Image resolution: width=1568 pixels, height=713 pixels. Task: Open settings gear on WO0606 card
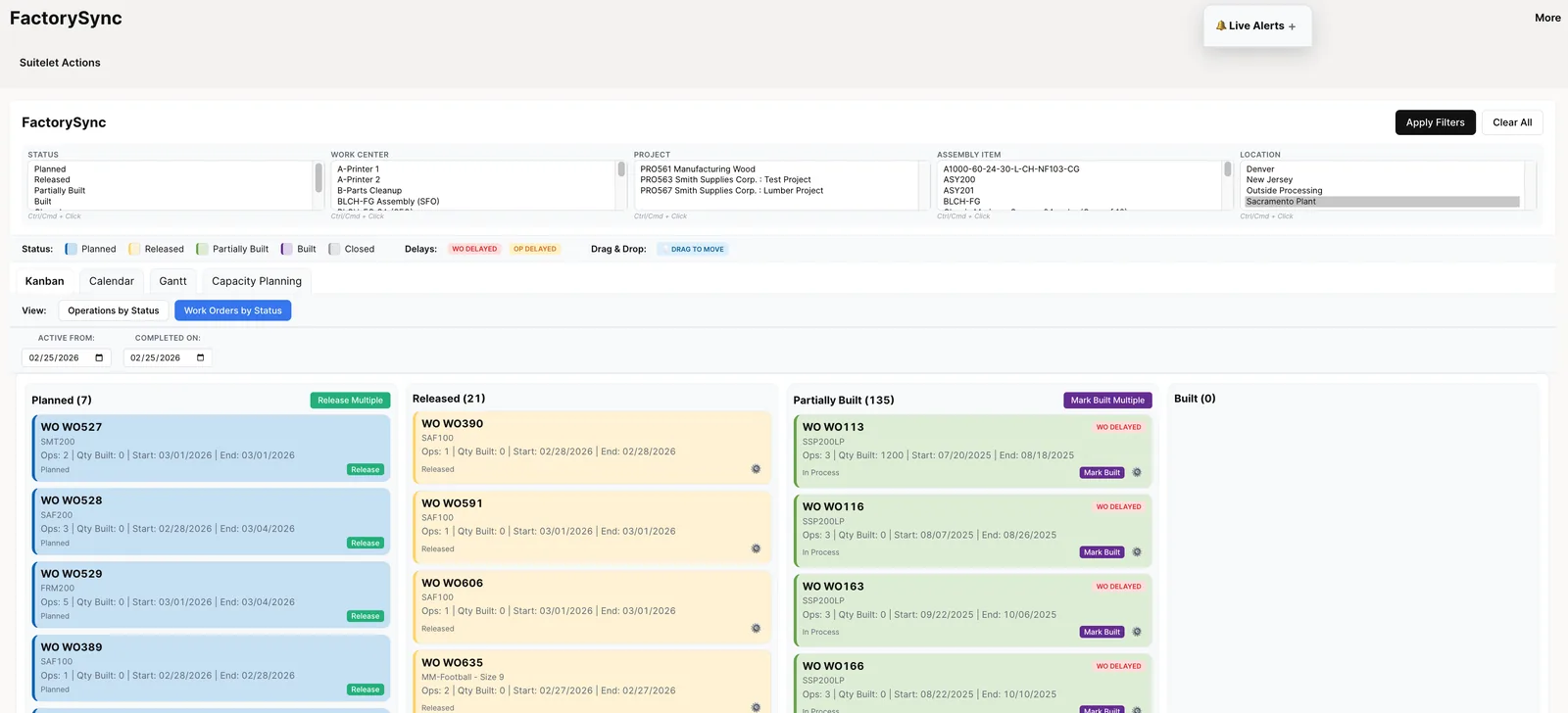point(756,629)
